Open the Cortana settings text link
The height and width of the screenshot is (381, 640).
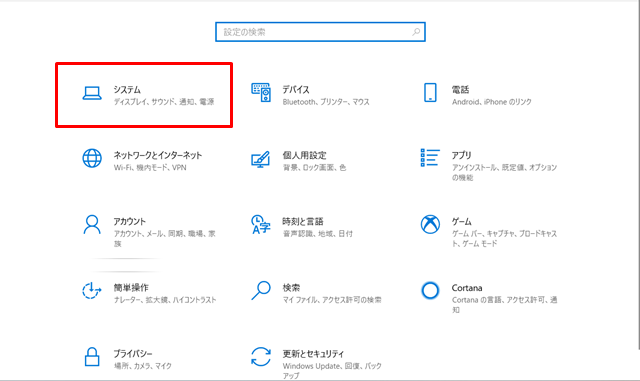coord(467,288)
